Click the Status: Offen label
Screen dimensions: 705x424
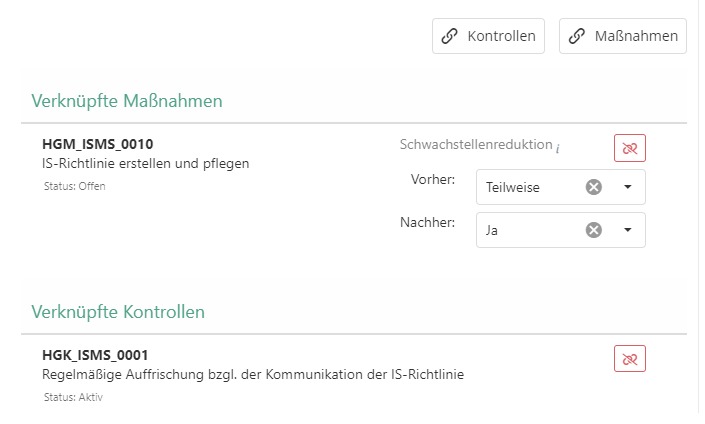pyautogui.click(x=75, y=186)
